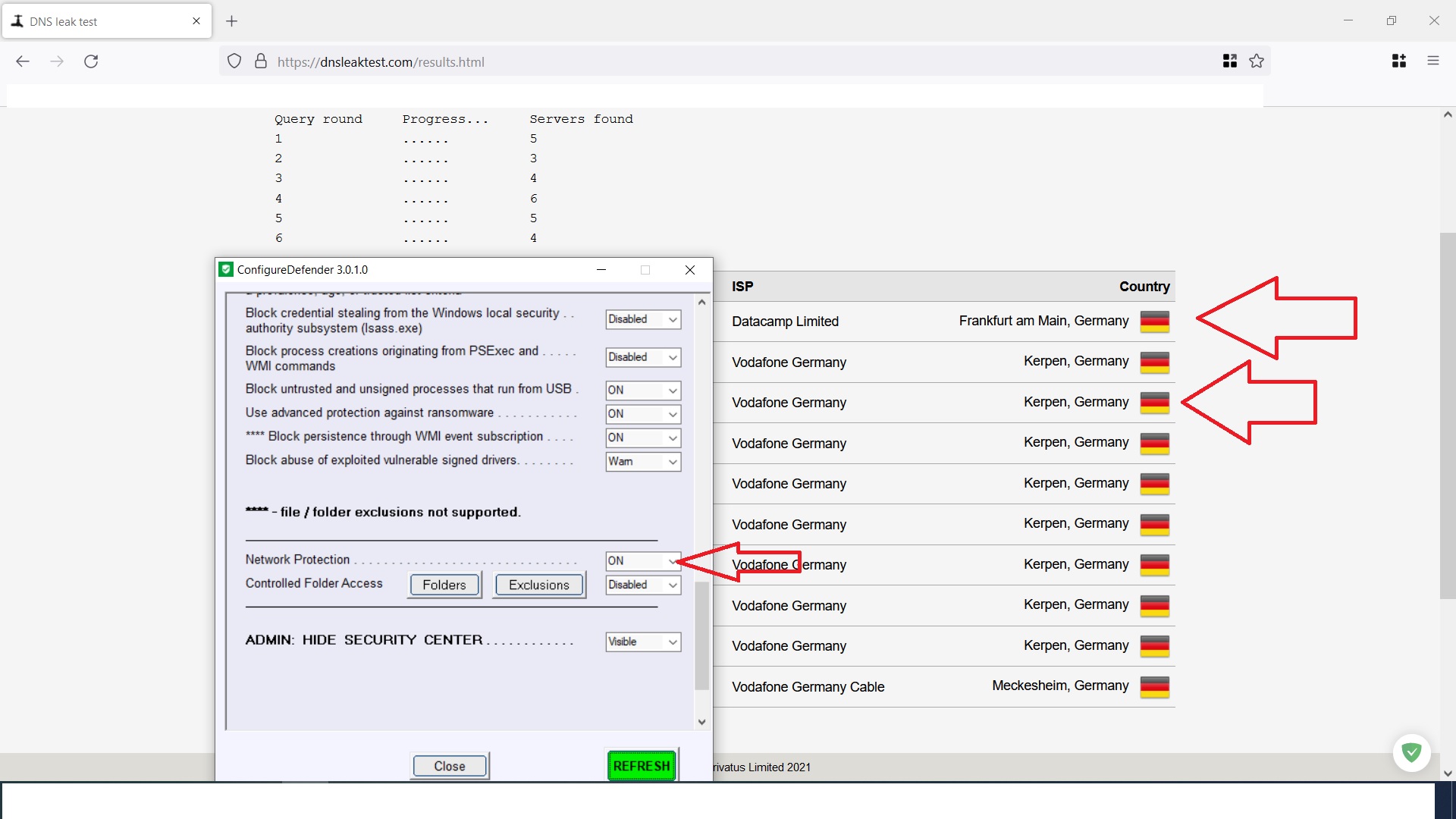The image size is (1456, 819).
Task: Click the QR-style icon in address bar
Action: tap(1230, 61)
